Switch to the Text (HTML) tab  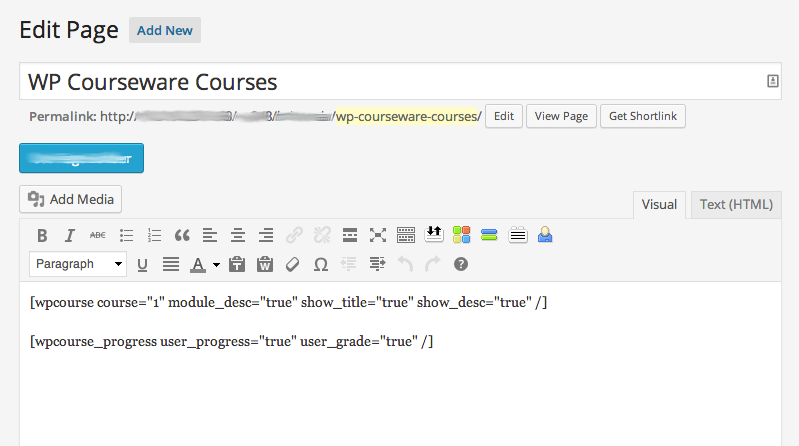[736, 204]
